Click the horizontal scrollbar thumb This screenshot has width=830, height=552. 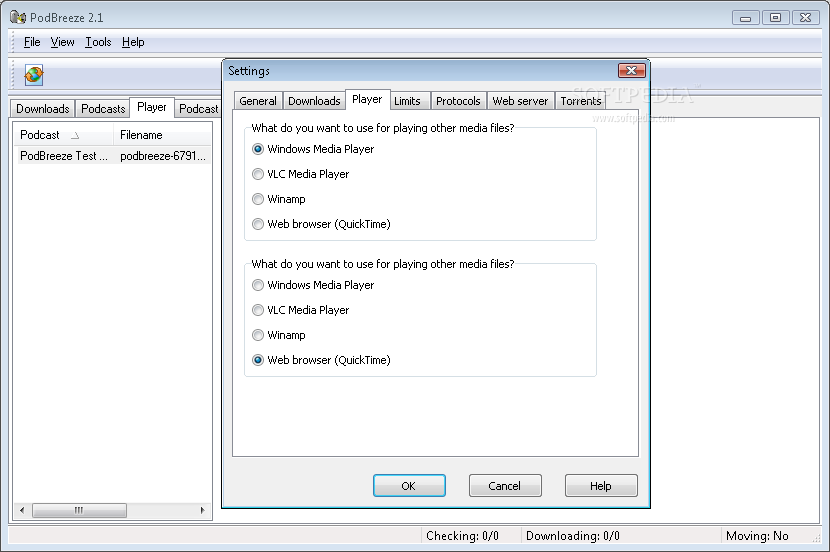[x=79, y=510]
